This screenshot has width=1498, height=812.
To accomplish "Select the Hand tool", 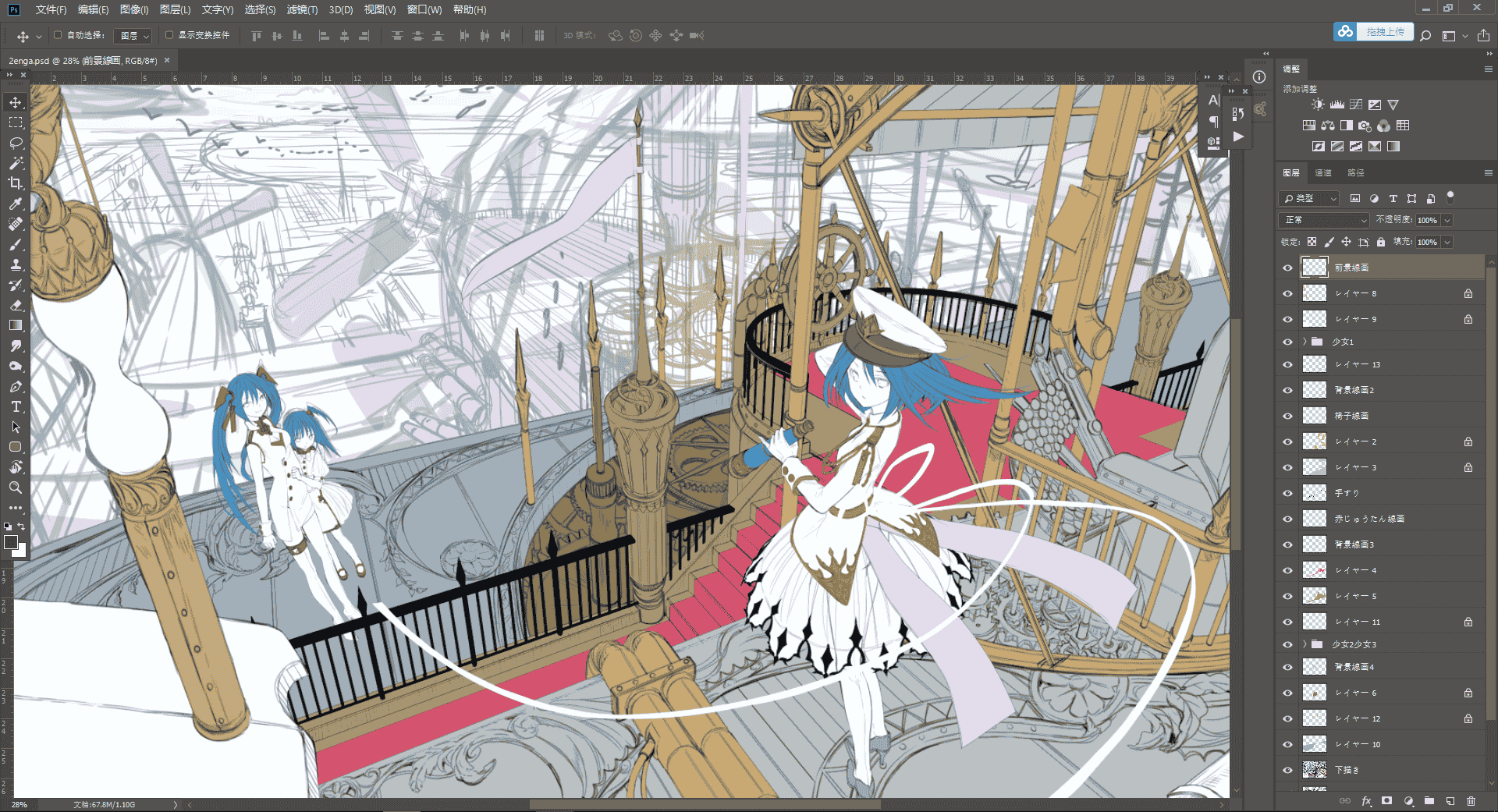I will pyautogui.click(x=16, y=467).
